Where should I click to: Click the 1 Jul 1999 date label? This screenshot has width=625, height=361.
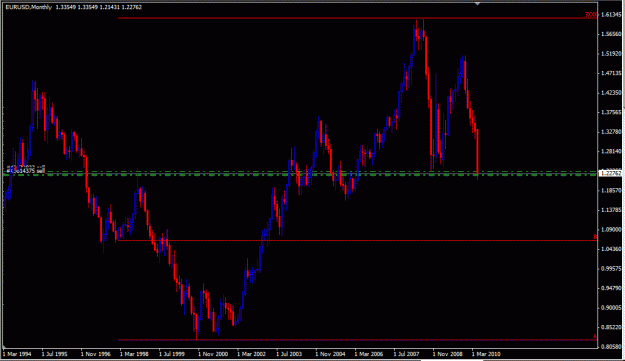point(172,354)
